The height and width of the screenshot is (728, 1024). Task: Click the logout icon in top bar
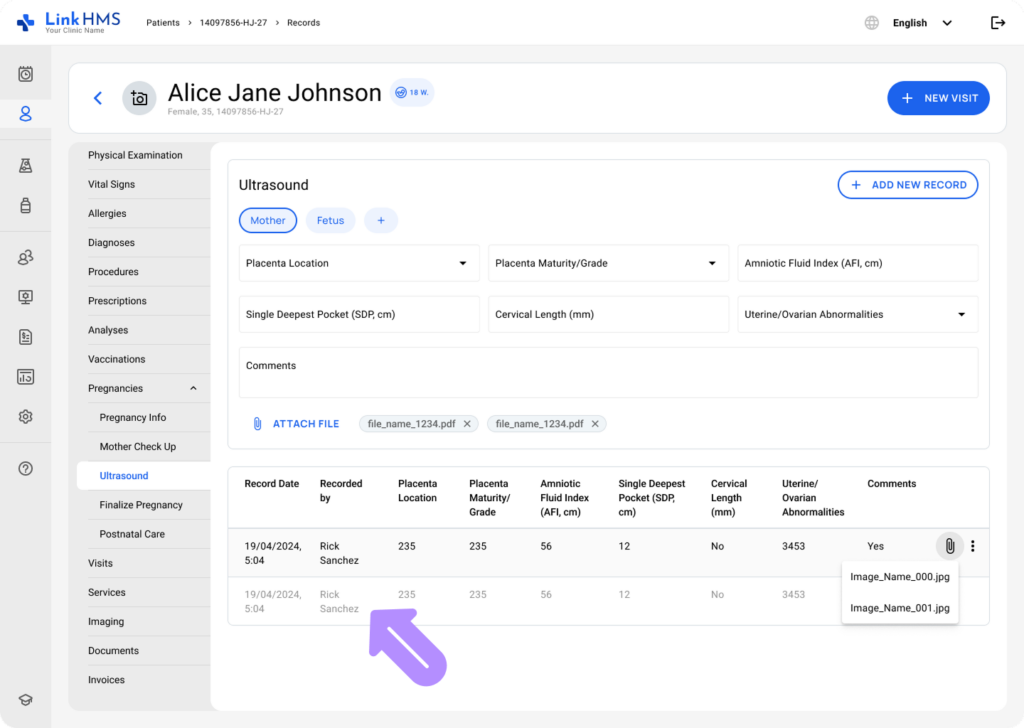997,23
